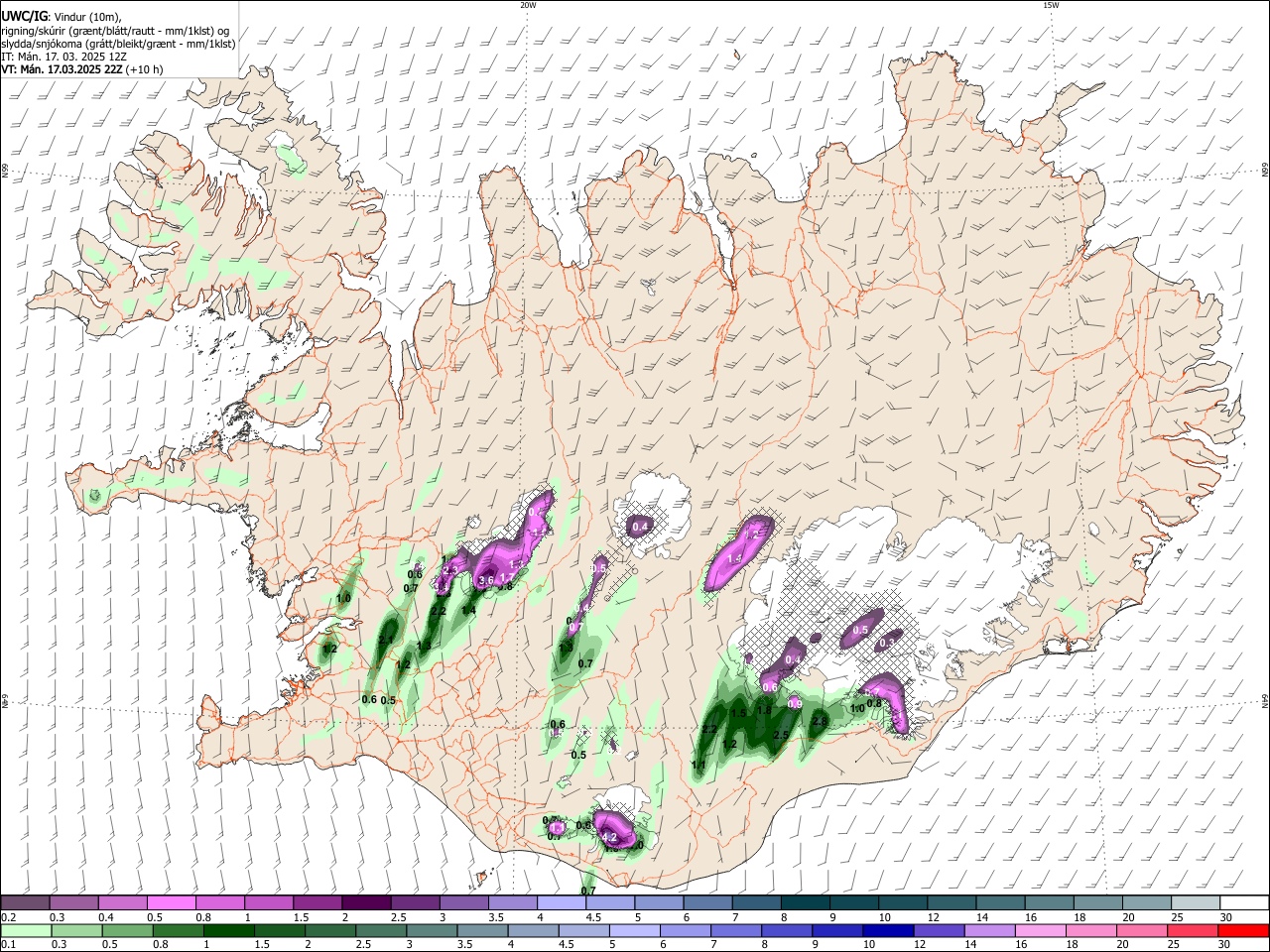This screenshot has width=1270, height=952.
Task: Click the bright pink 0.5 swatch in top legend row
Action: pos(171,903)
